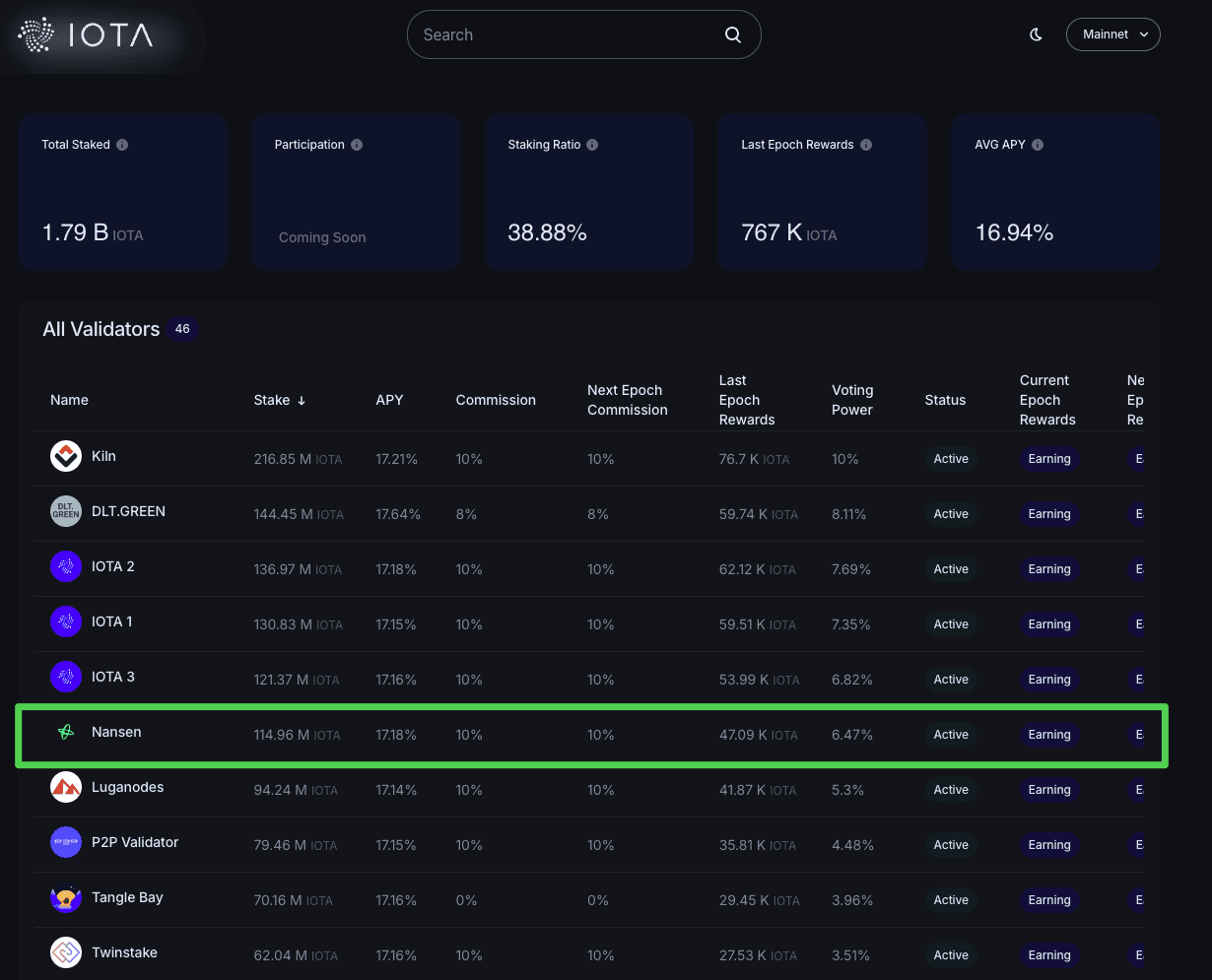
Task: Open the DLT.GREEN validator name
Action: [x=128, y=512]
